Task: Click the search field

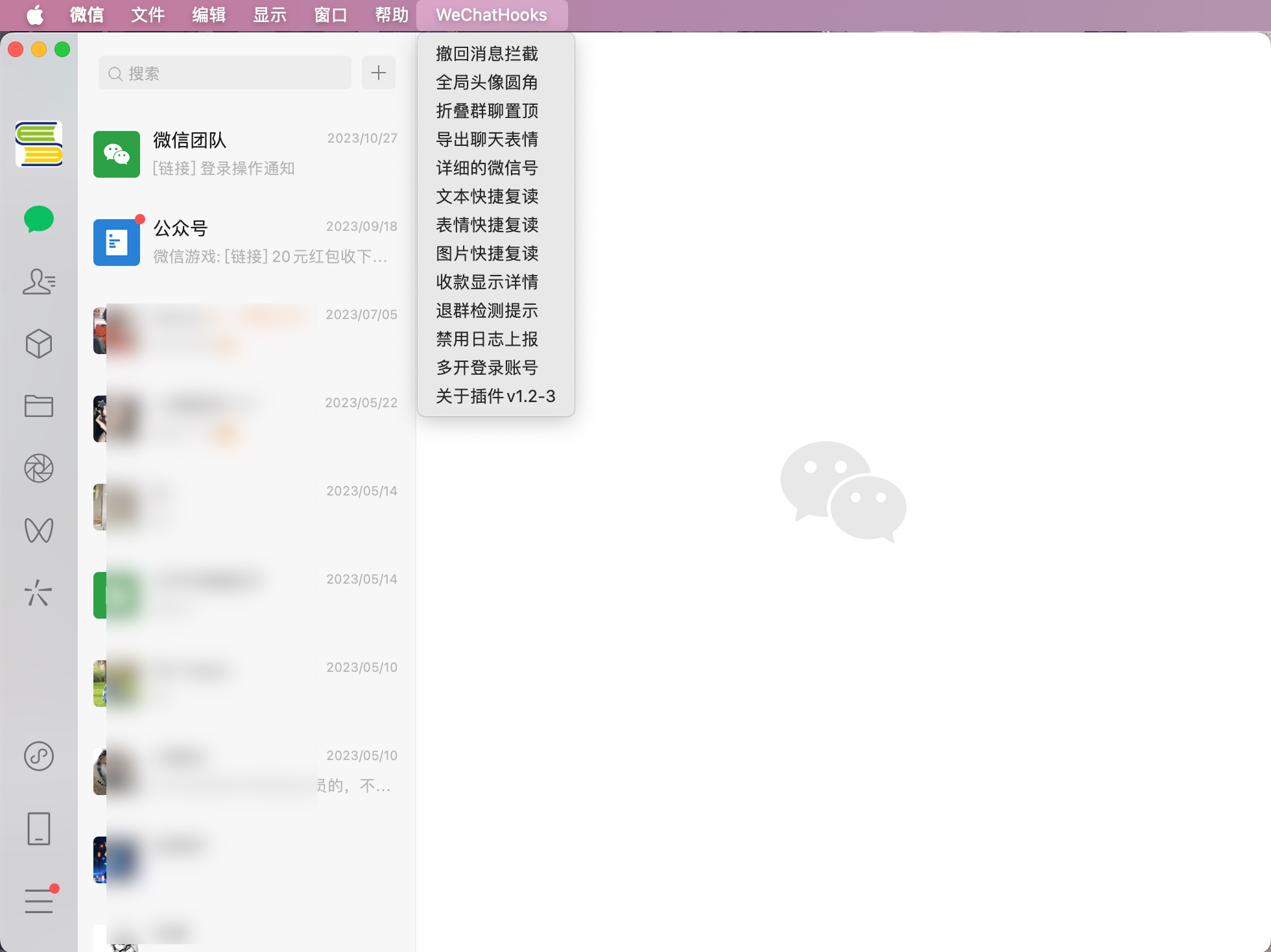Action: point(225,73)
